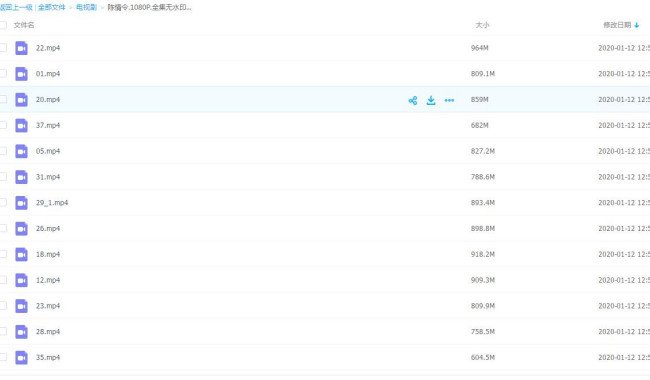
Task: Click the 758.5M size value
Action: [483, 332]
